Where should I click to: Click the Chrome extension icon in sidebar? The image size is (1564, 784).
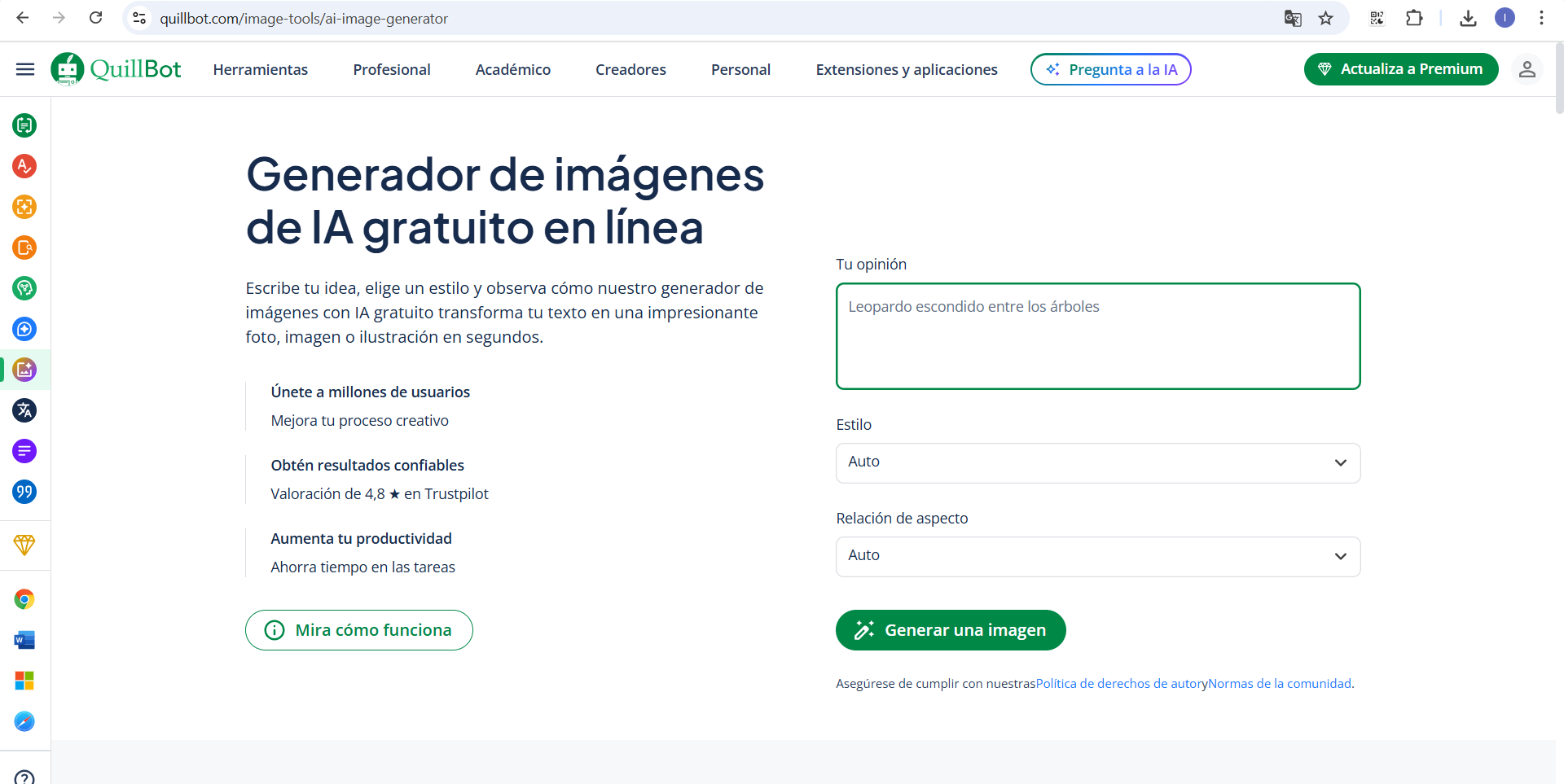pyautogui.click(x=24, y=600)
